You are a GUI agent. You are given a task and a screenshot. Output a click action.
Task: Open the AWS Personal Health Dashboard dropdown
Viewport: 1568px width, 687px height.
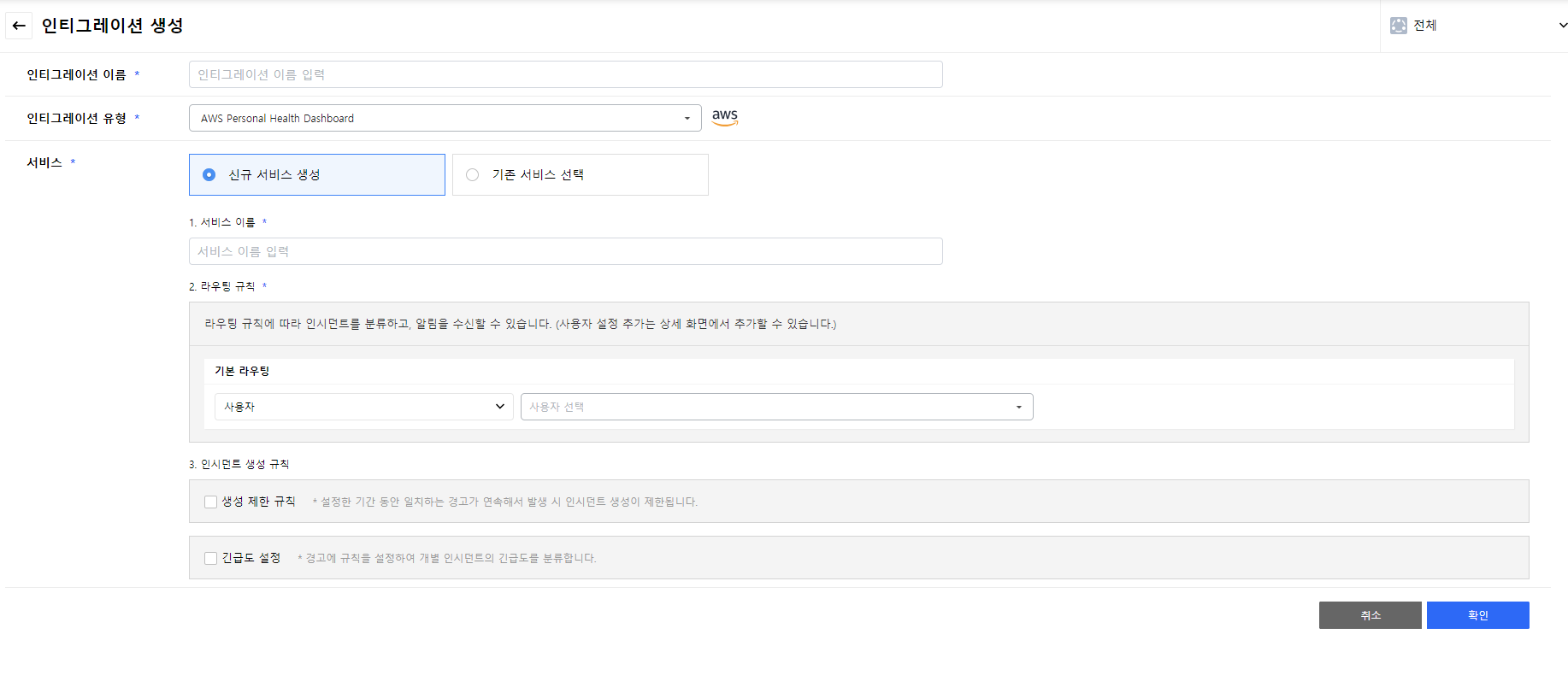click(445, 118)
